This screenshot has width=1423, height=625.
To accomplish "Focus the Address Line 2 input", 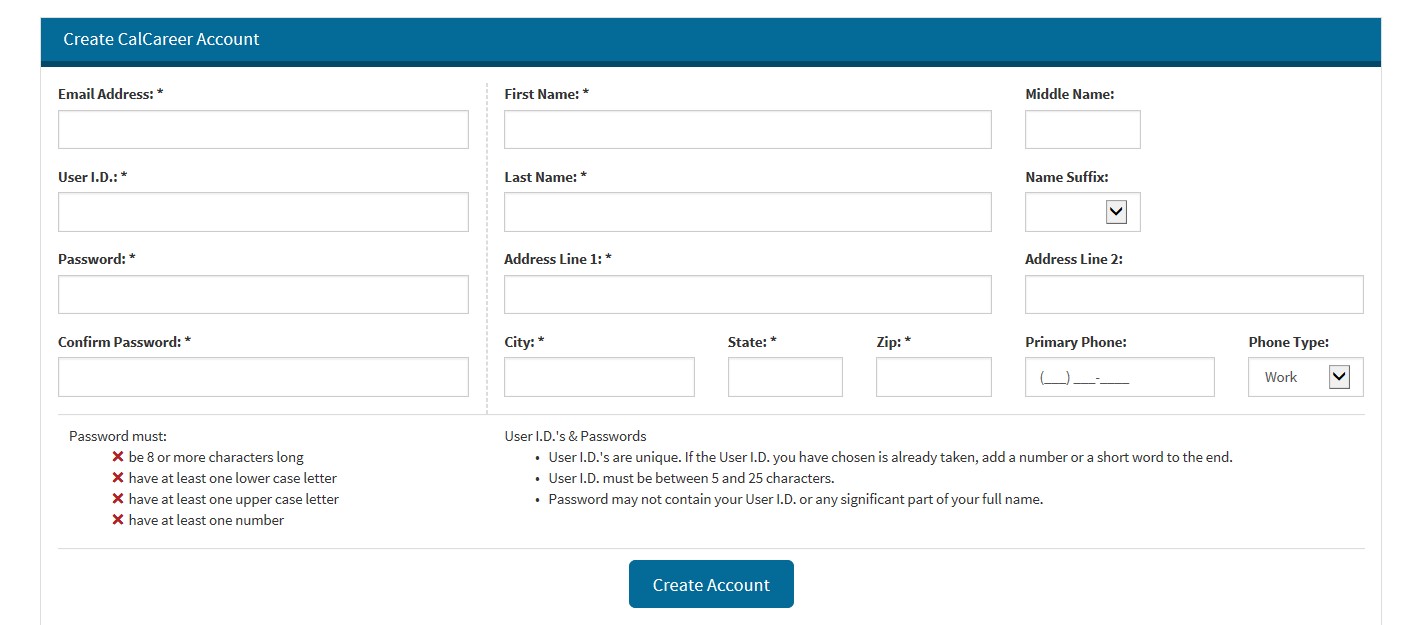I will click(1194, 295).
